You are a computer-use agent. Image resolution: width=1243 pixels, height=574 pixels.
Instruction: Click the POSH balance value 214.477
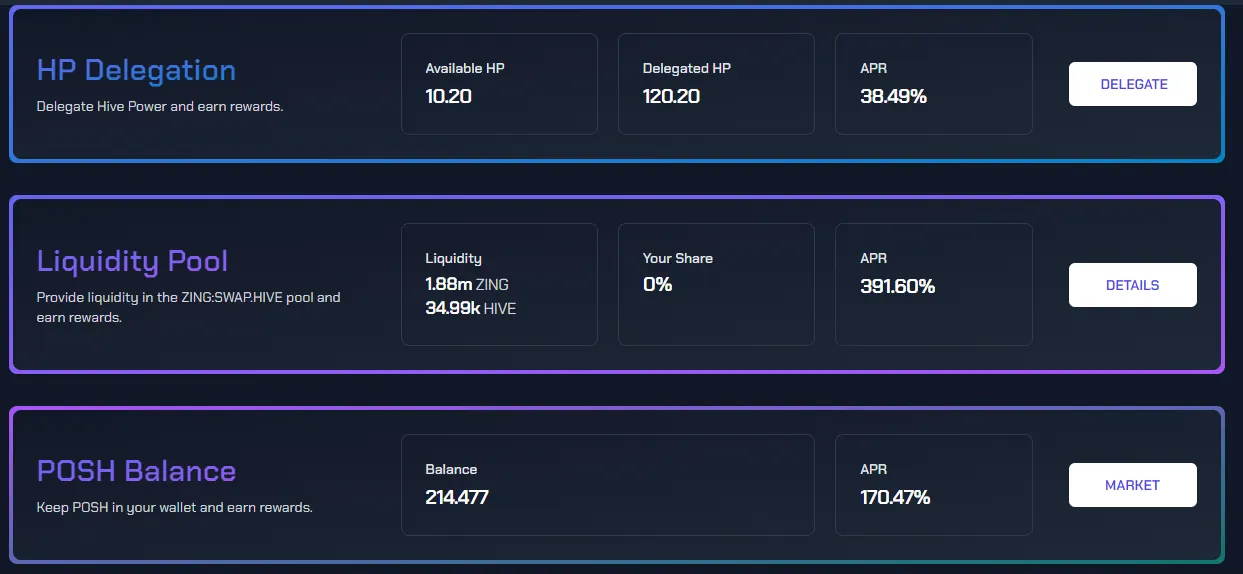click(x=457, y=497)
